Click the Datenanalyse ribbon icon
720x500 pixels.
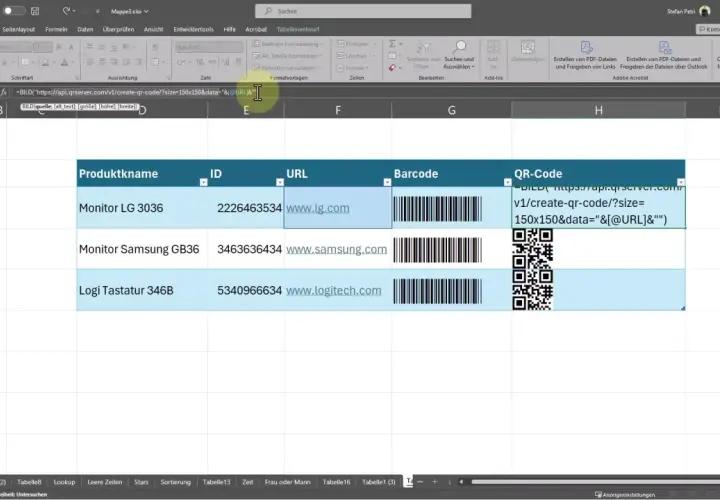(528, 51)
